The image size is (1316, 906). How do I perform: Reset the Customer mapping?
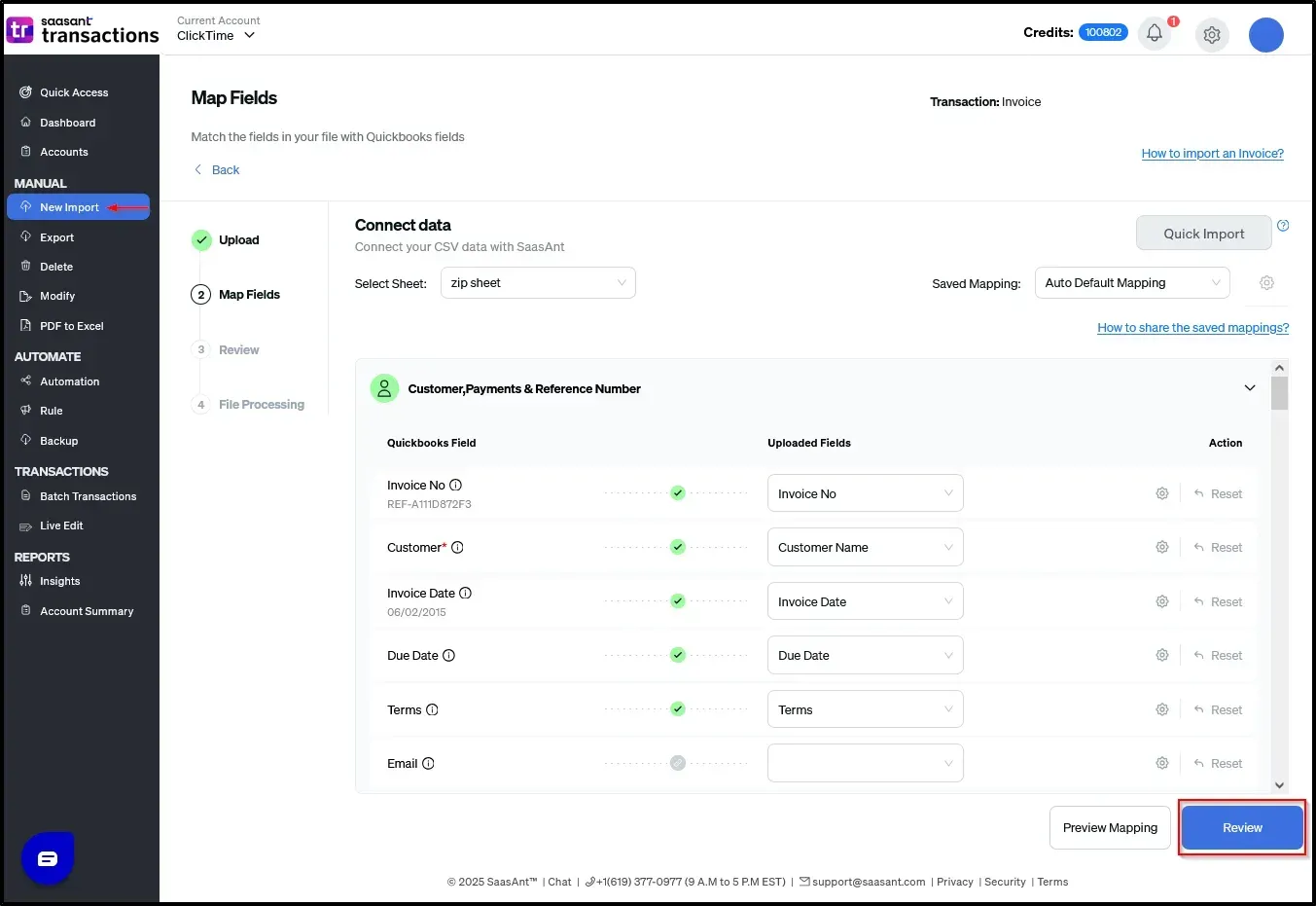coord(1219,547)
